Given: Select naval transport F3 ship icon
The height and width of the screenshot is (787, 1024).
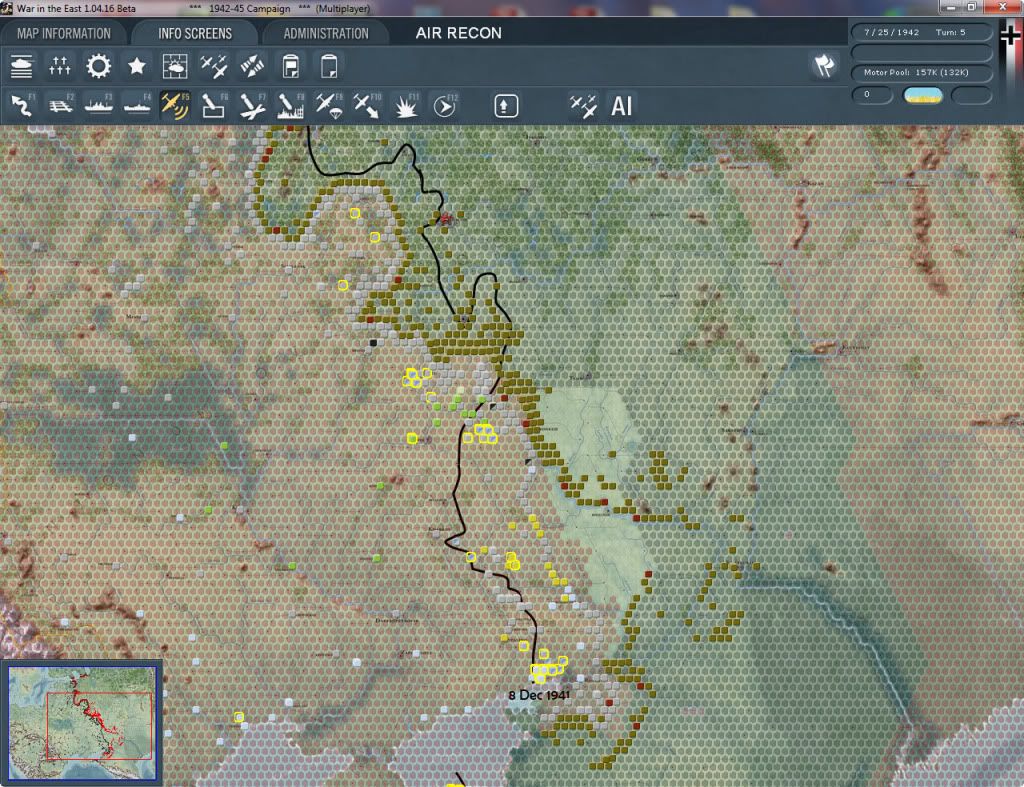Looking at the screenshot, I should click(x=99, y=106).
